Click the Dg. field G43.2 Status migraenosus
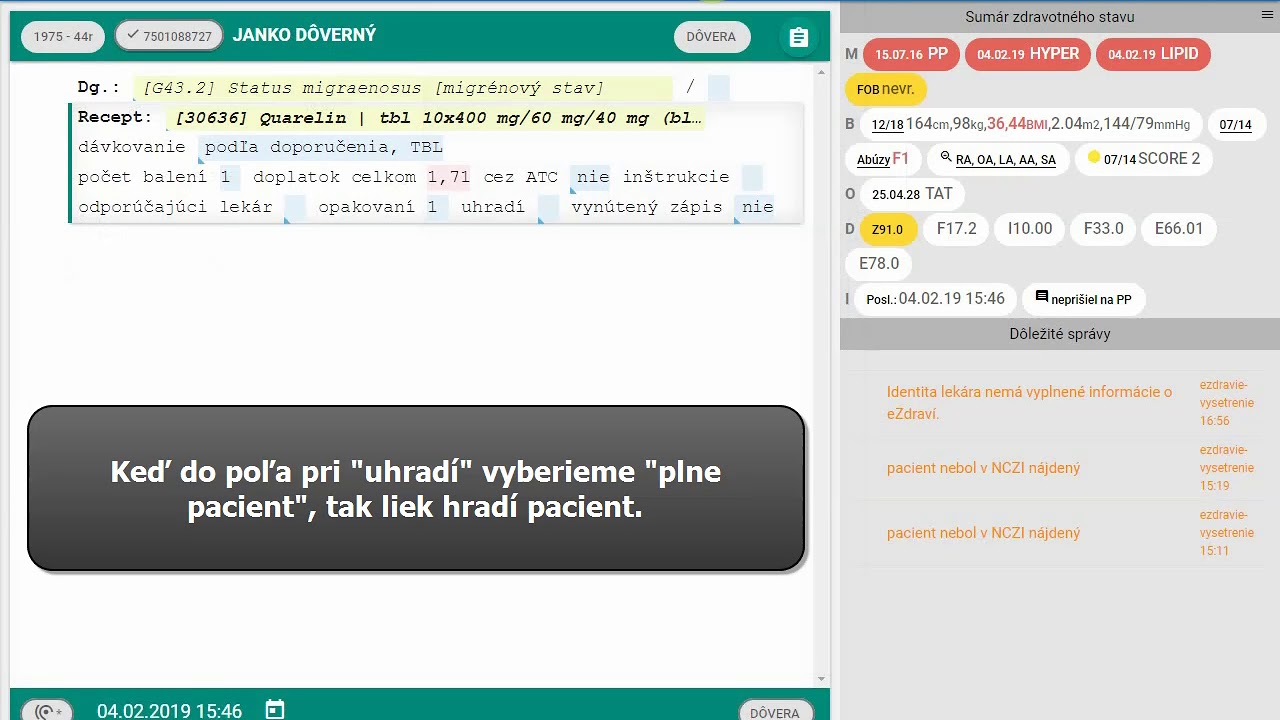 [402, 88]
